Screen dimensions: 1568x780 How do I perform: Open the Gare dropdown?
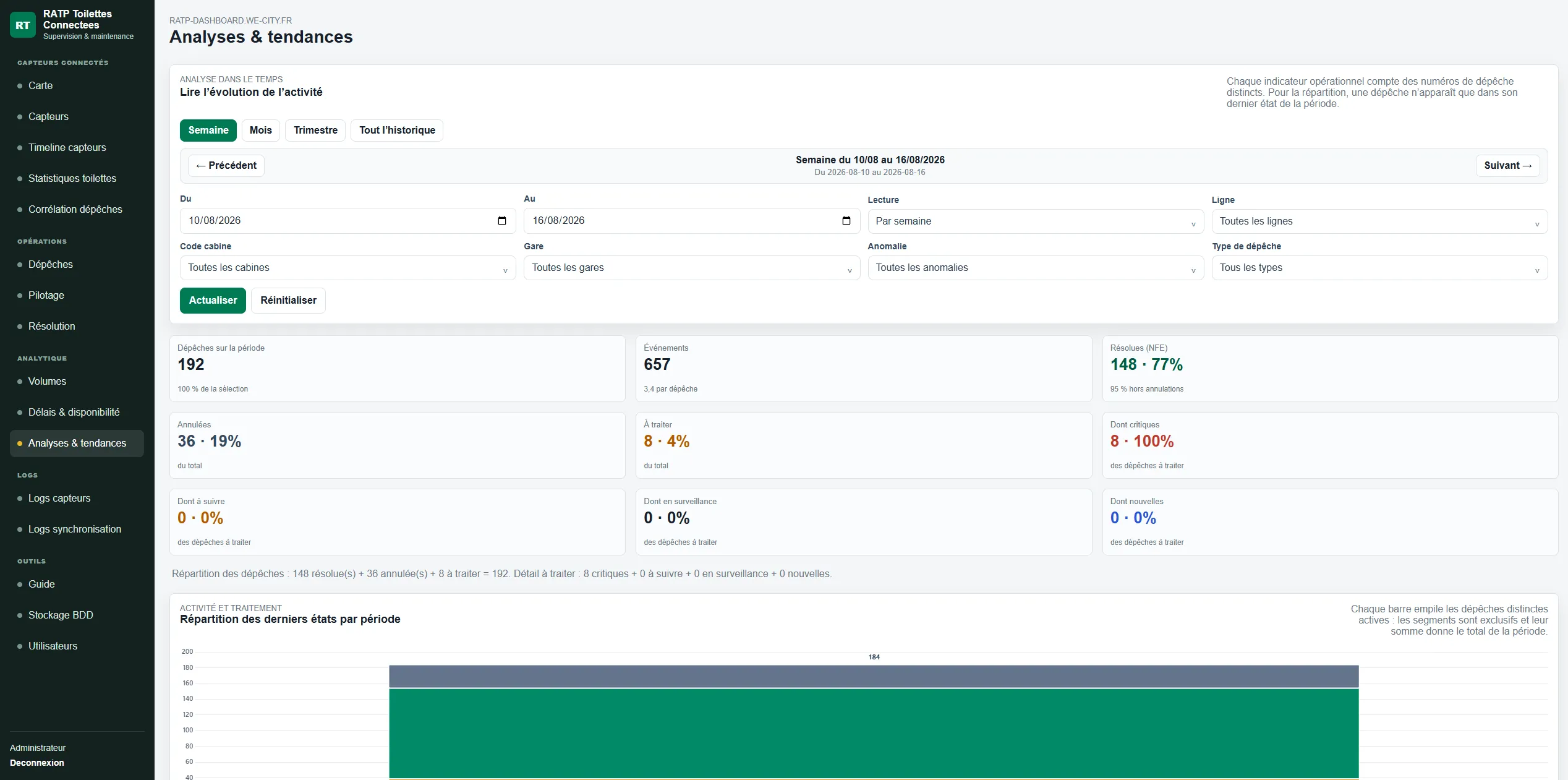pyautogui.click(x=691, y=268)
